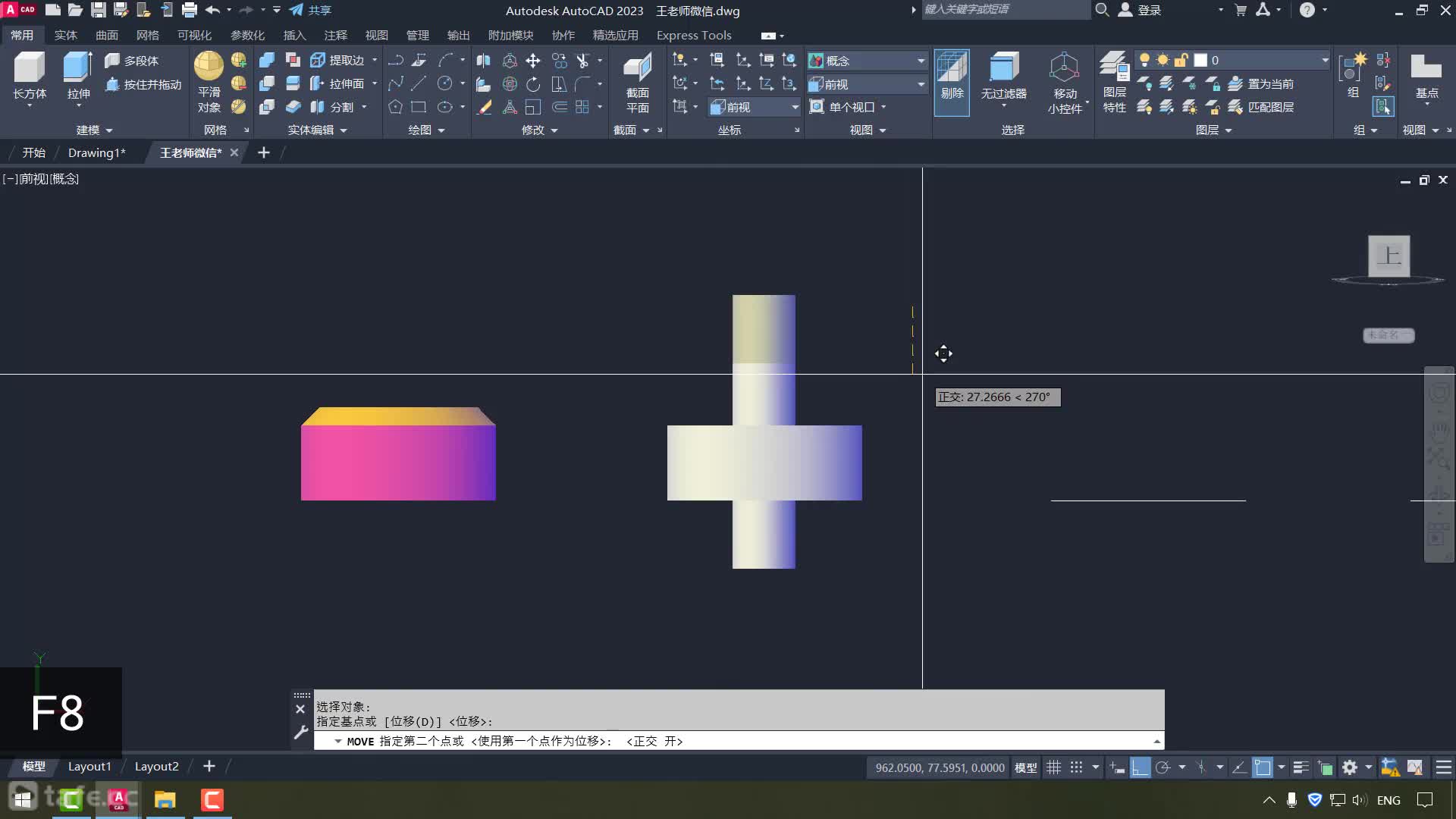Choose the 提取边 extract edges tool

(x=337, y=60)
